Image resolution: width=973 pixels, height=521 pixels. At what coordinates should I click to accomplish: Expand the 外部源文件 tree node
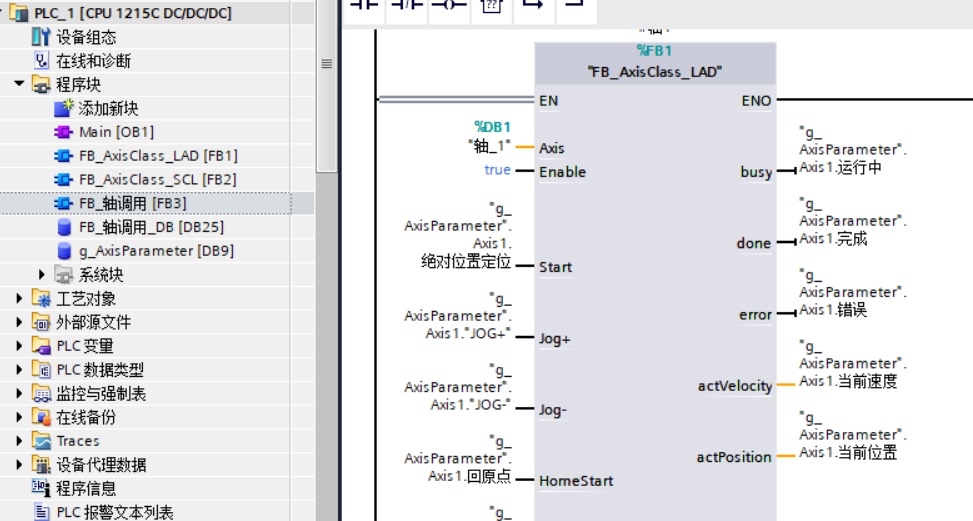tap(19, 322)
